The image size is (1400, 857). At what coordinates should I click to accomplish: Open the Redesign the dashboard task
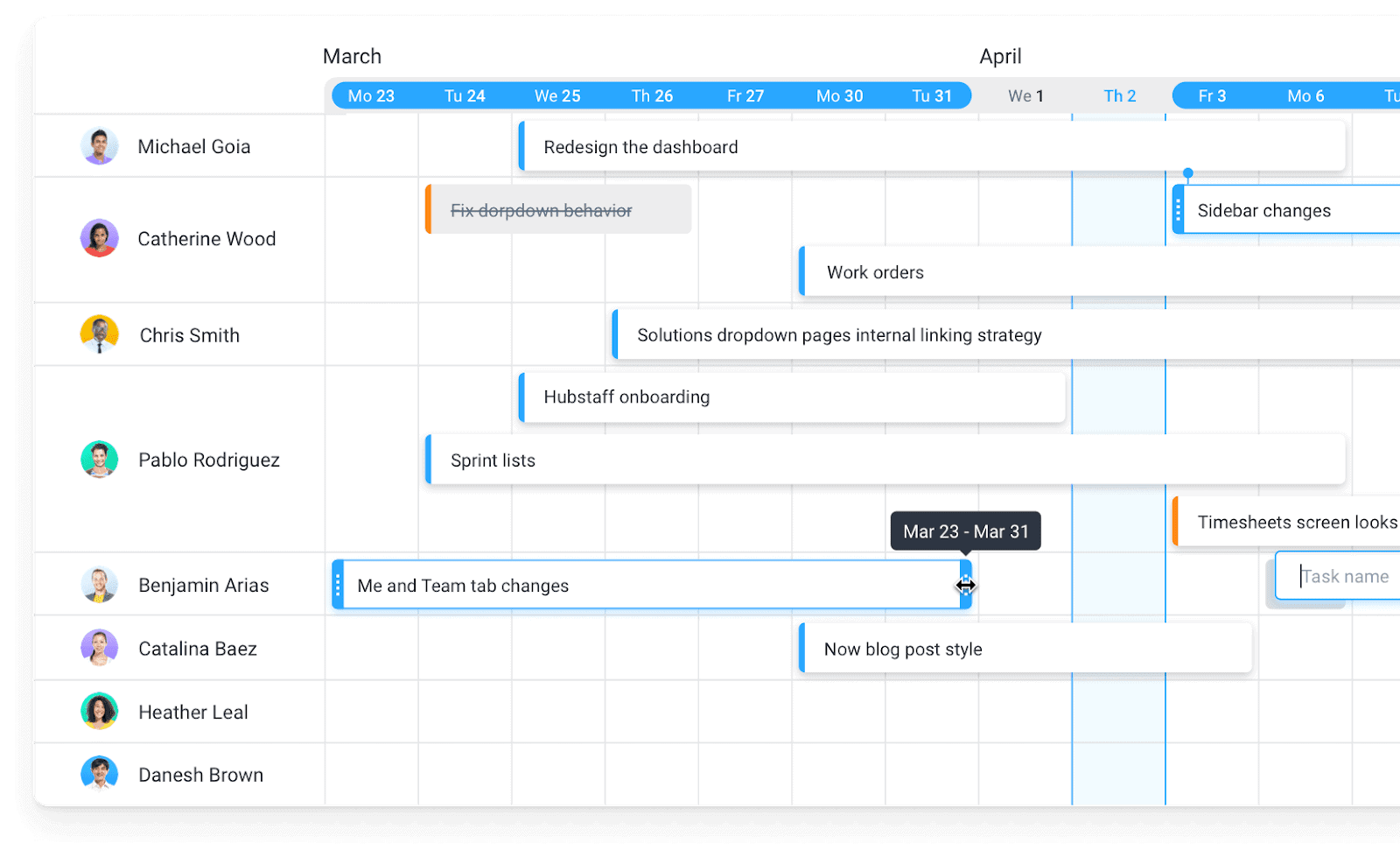coord(932,146)
